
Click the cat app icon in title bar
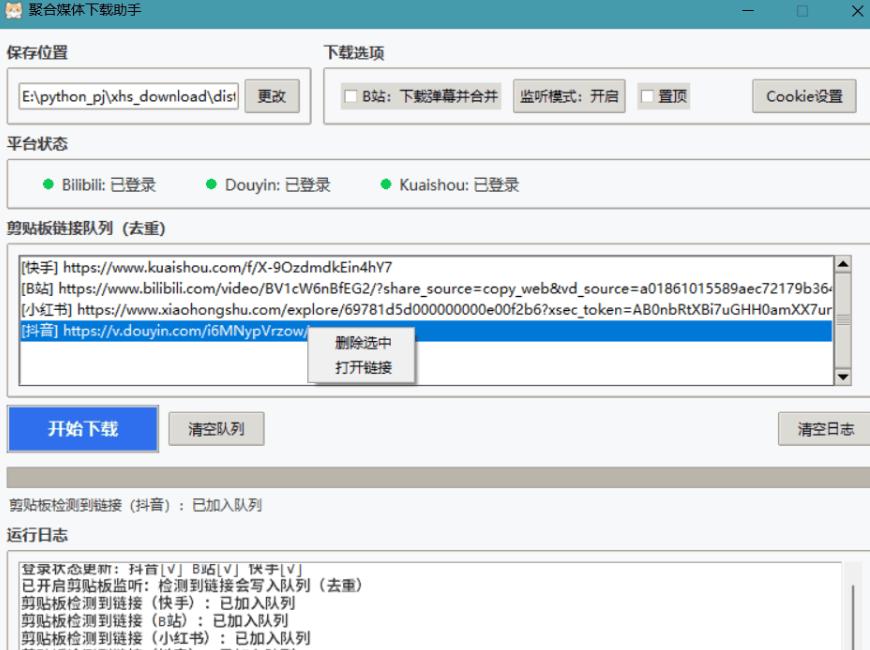pyautogui.click(x=15, y=11)
